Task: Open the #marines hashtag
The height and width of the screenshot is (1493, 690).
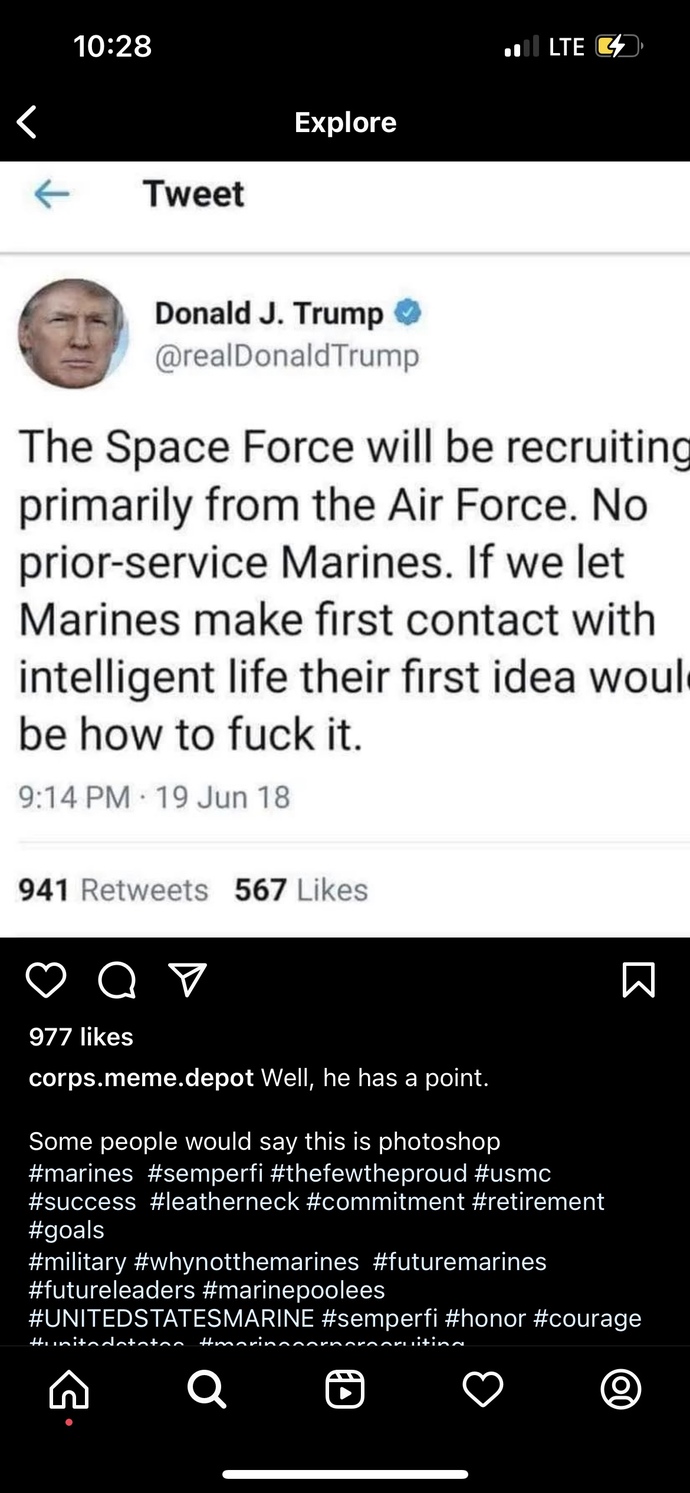Action: coord(80,1173)
